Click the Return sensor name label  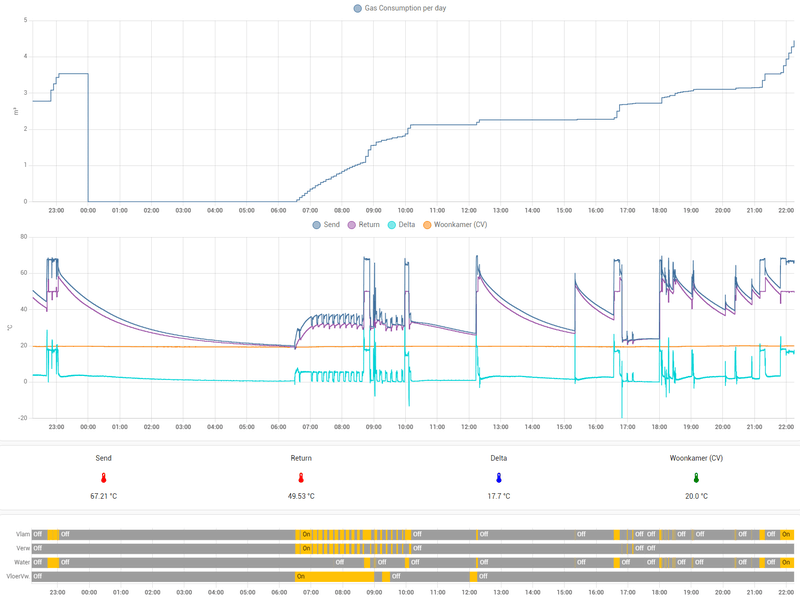(301, 458)
